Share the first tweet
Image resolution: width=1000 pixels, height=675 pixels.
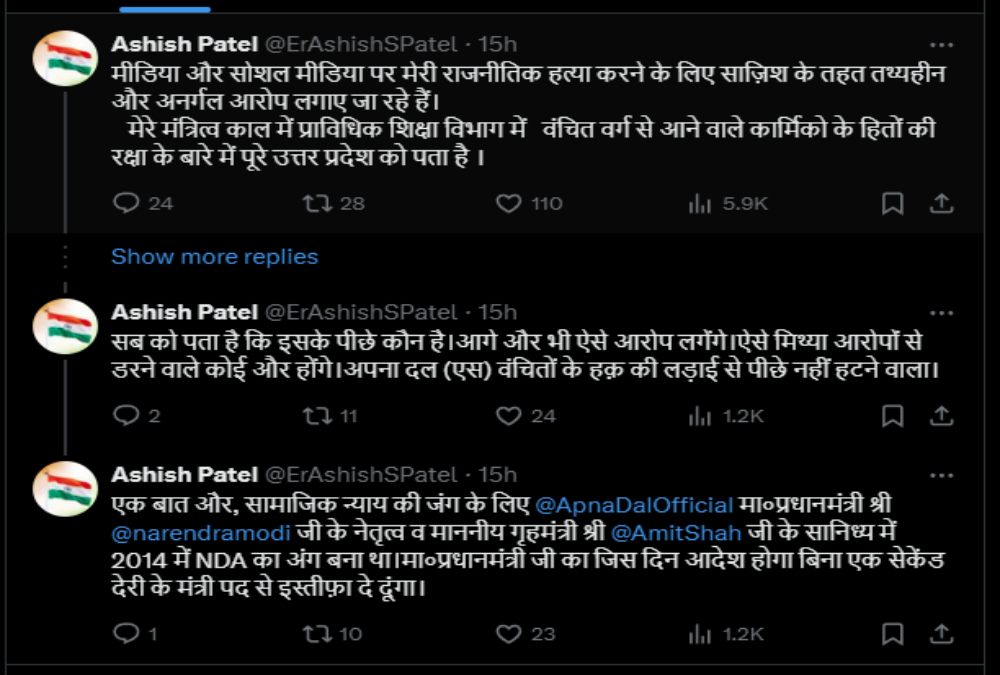pos(941,203)
